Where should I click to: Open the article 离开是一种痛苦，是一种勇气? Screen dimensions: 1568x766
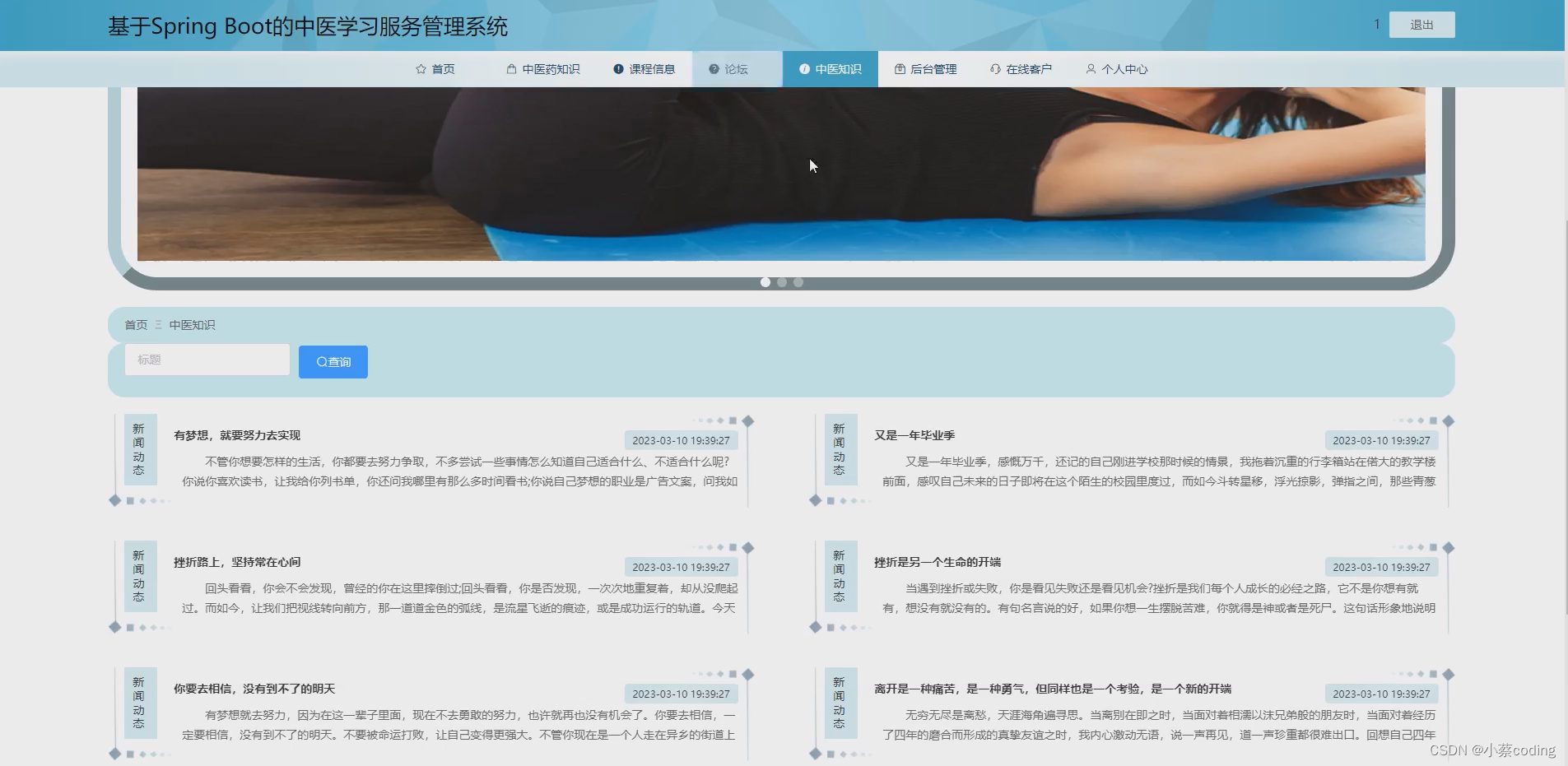pos(1053,689)
